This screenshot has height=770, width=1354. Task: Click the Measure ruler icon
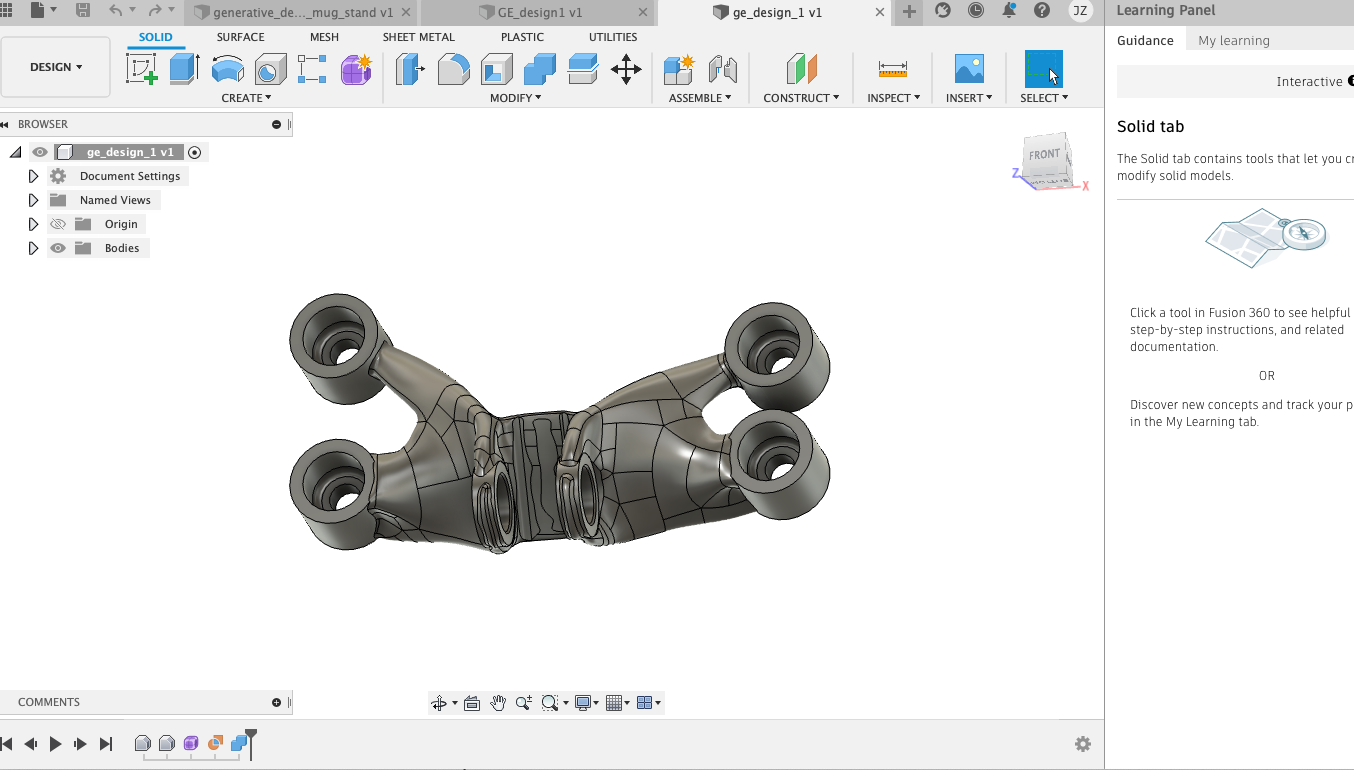pyautogui.click(x=892, y=69)
